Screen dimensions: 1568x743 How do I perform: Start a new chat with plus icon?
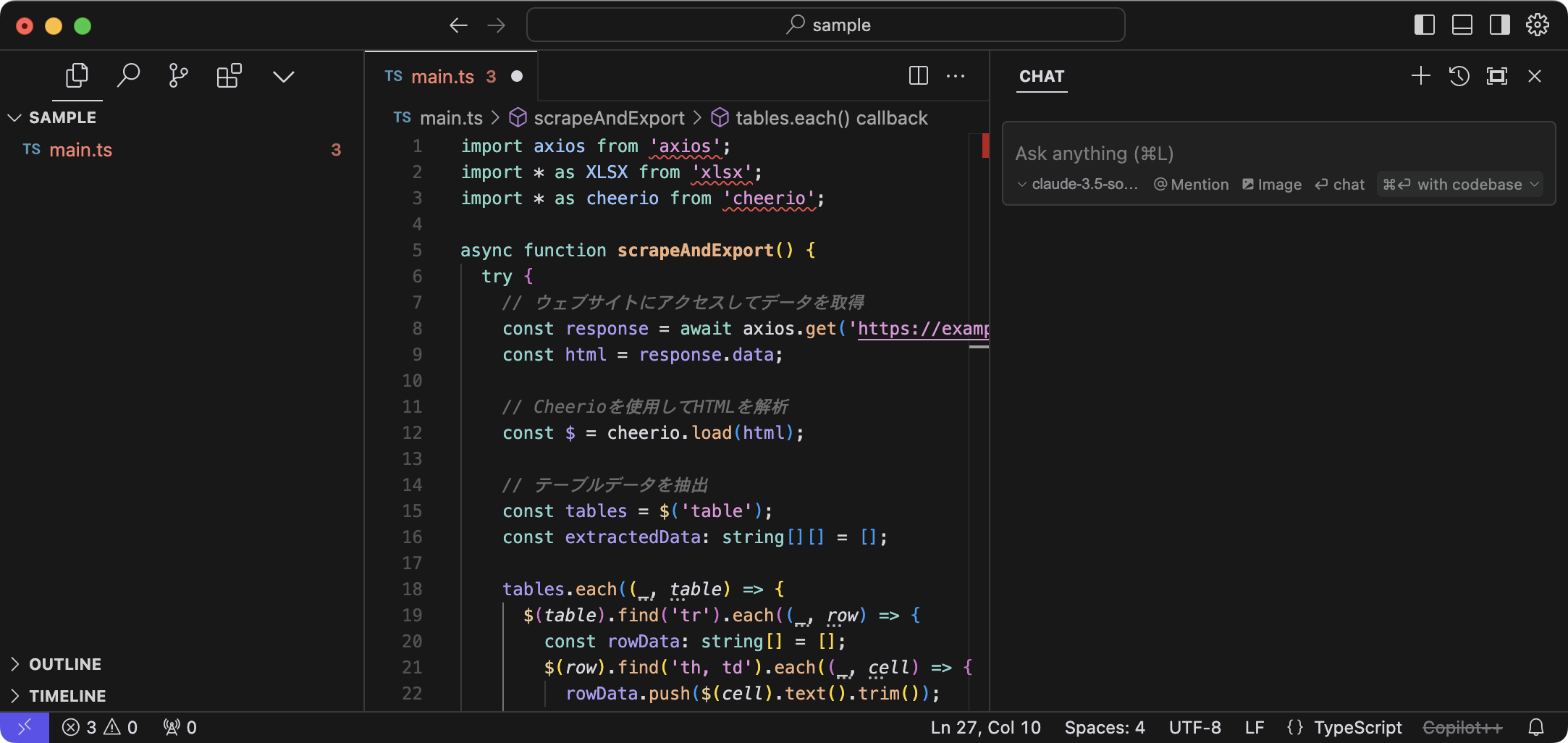pos(1420,76)
